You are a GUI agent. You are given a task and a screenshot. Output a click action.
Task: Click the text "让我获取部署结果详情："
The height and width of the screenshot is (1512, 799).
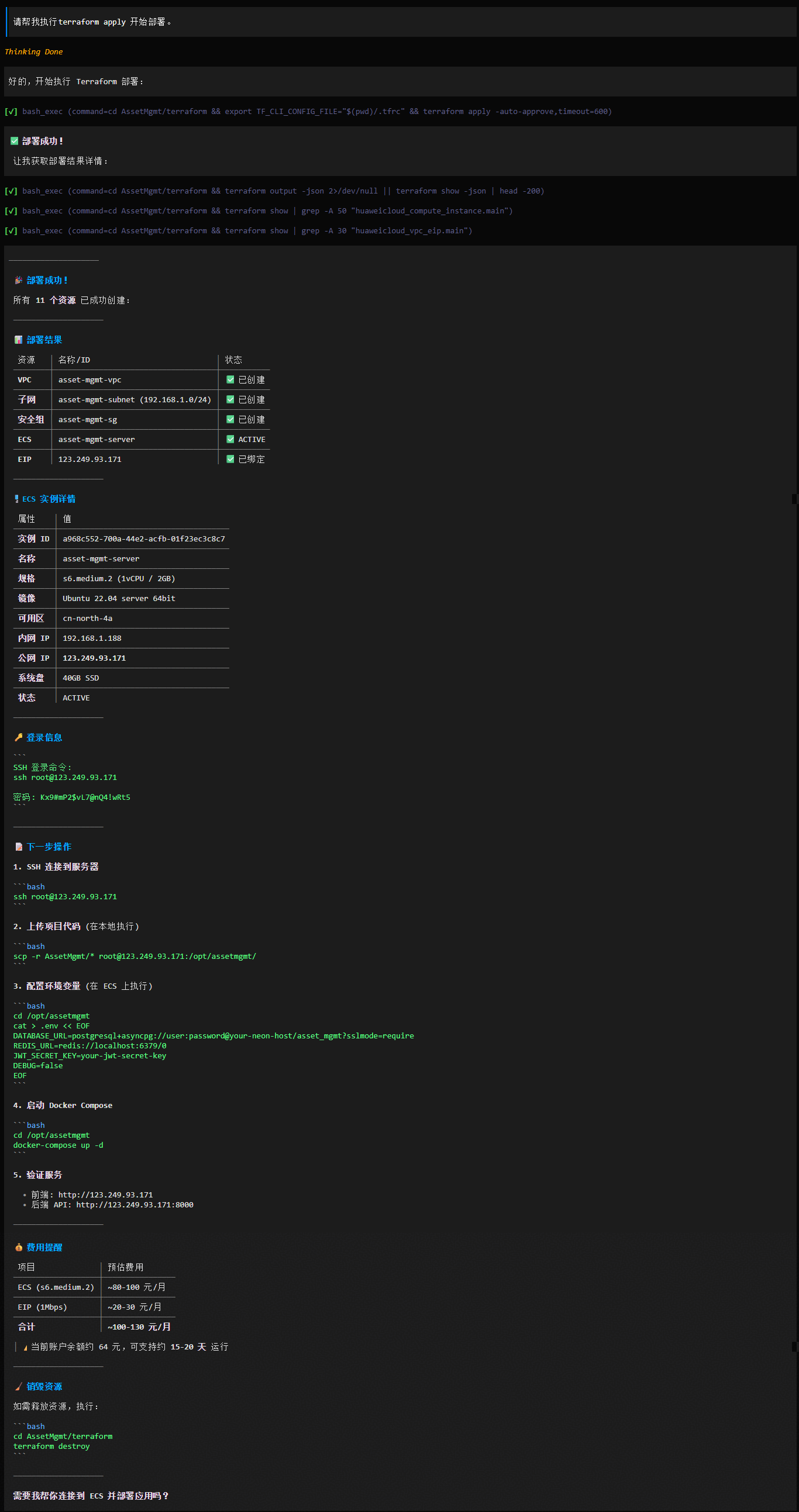(x=61, y=161)
